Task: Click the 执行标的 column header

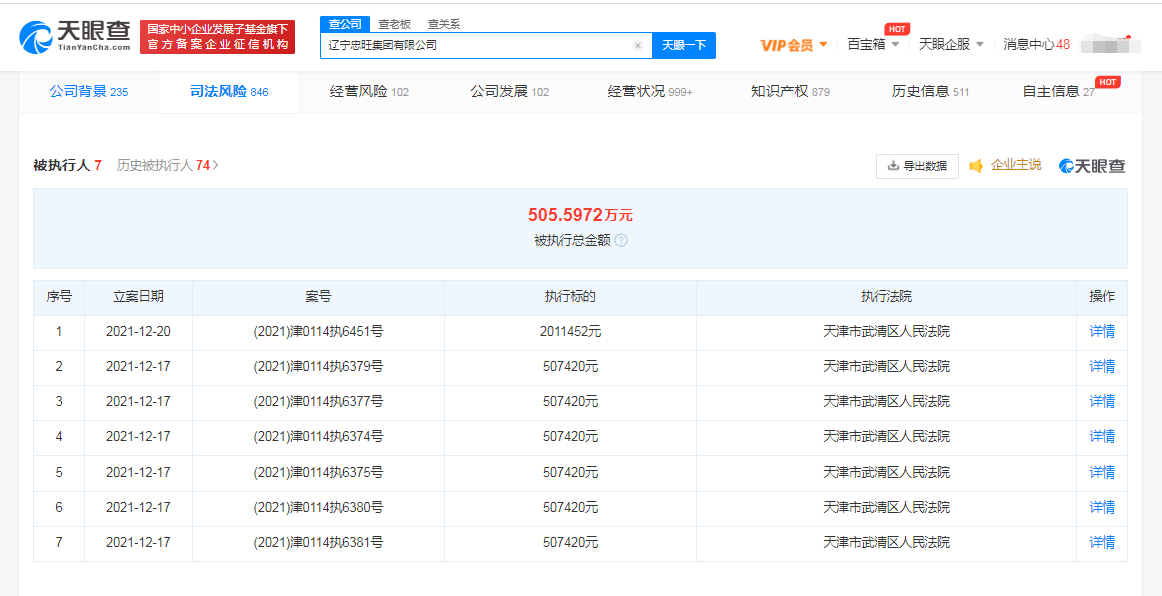Action: tap(571, 297)
